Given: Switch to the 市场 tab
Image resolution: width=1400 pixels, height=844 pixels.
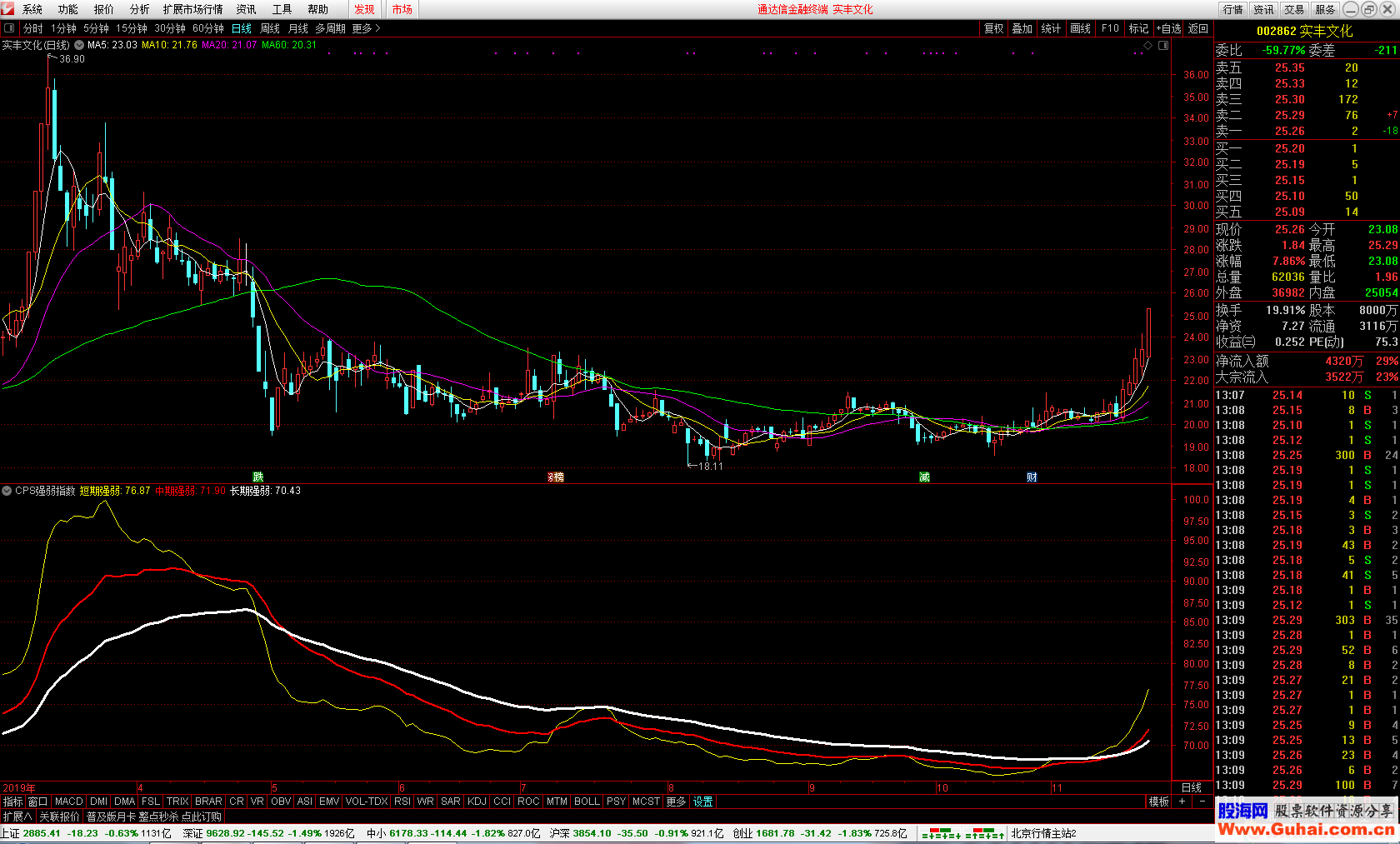Looking at the screenshot, I should tap(402, 9).
